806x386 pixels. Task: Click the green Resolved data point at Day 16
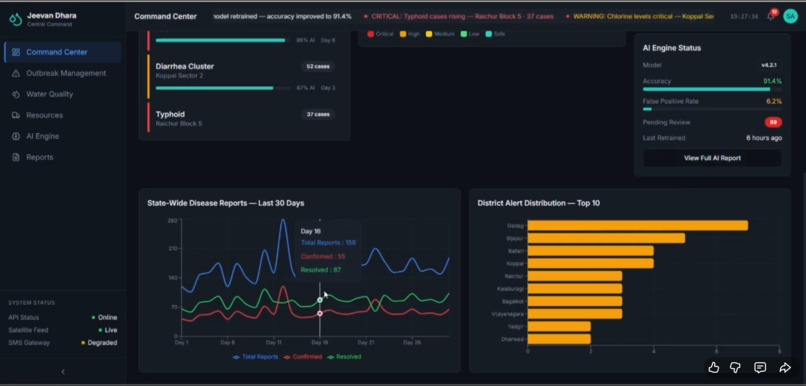(x=320, y=300)
